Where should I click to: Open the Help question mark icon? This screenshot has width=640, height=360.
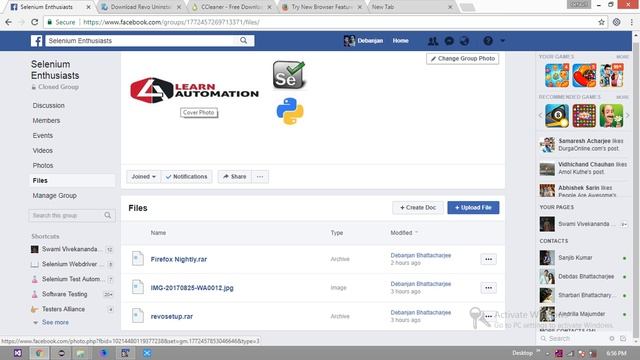488,41
